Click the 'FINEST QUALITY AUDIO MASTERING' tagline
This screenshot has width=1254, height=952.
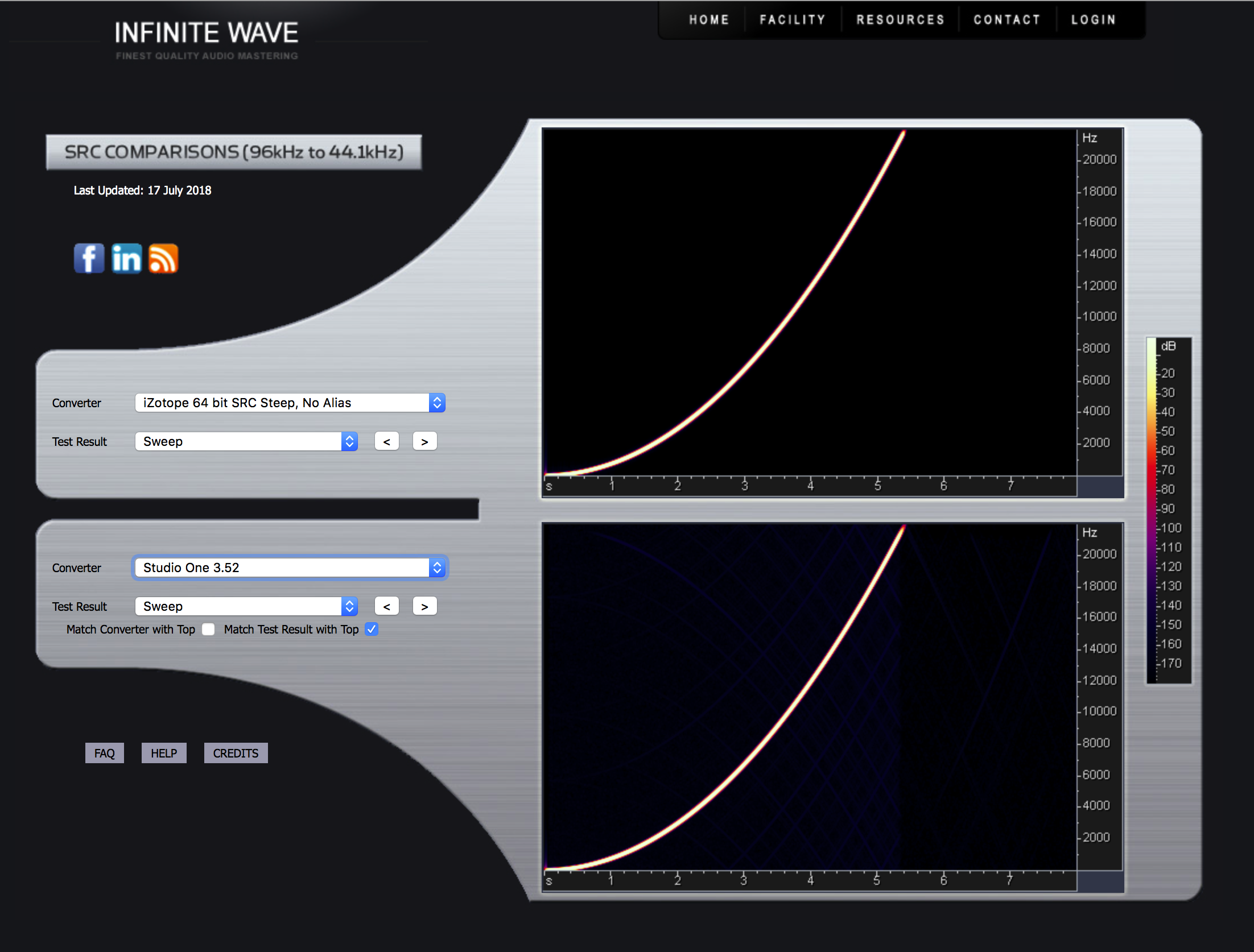pos(207,56)
